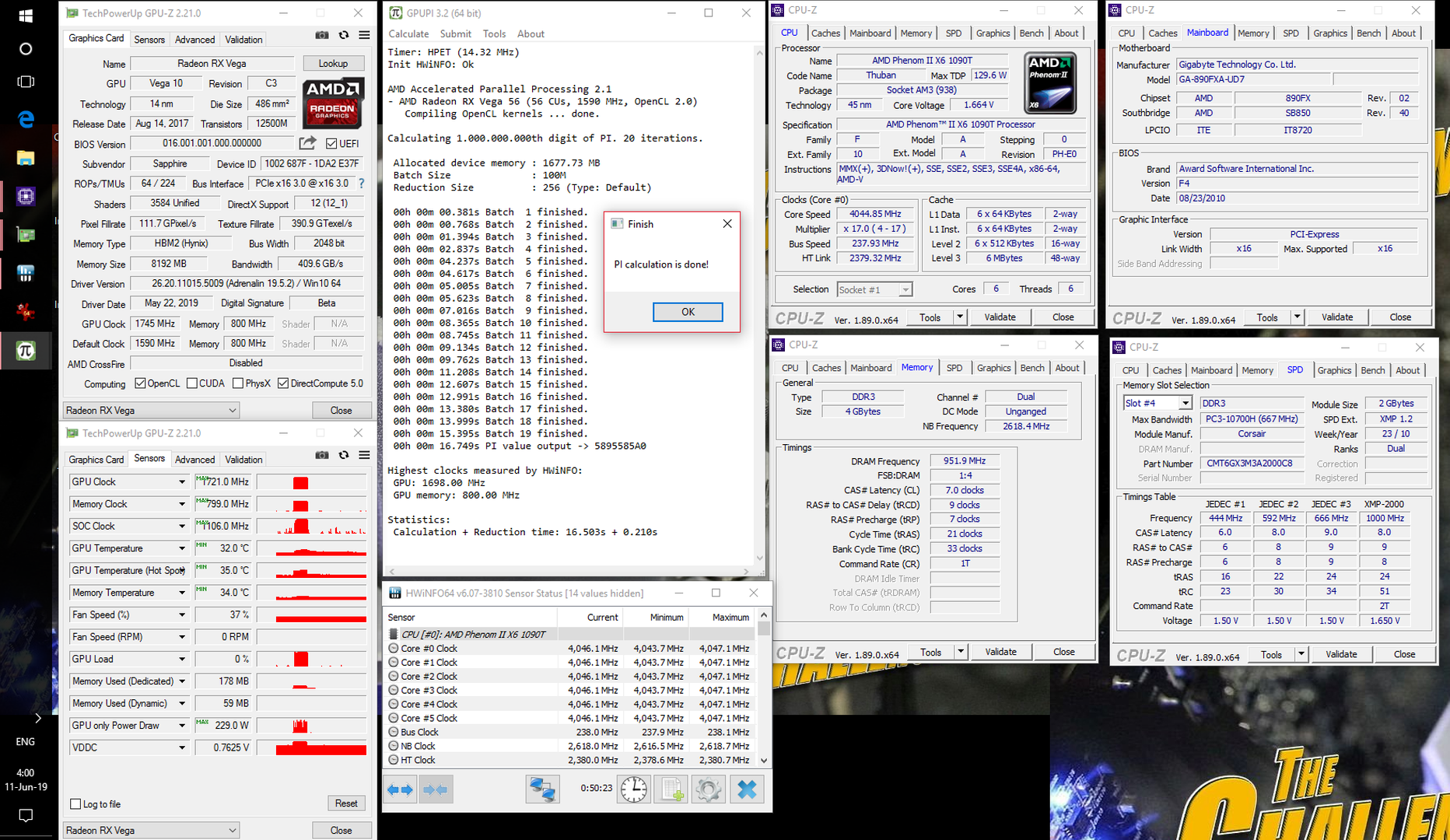
Task: Click the GPUPI output horizontal scrollbar
Action: [x=569, y=571]
